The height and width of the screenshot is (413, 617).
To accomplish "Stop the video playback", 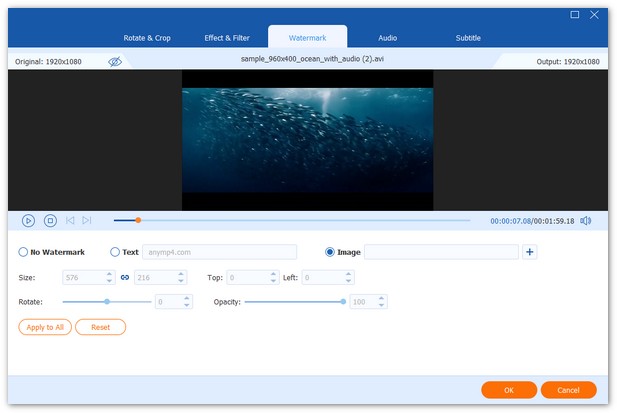I will (50, 220).
